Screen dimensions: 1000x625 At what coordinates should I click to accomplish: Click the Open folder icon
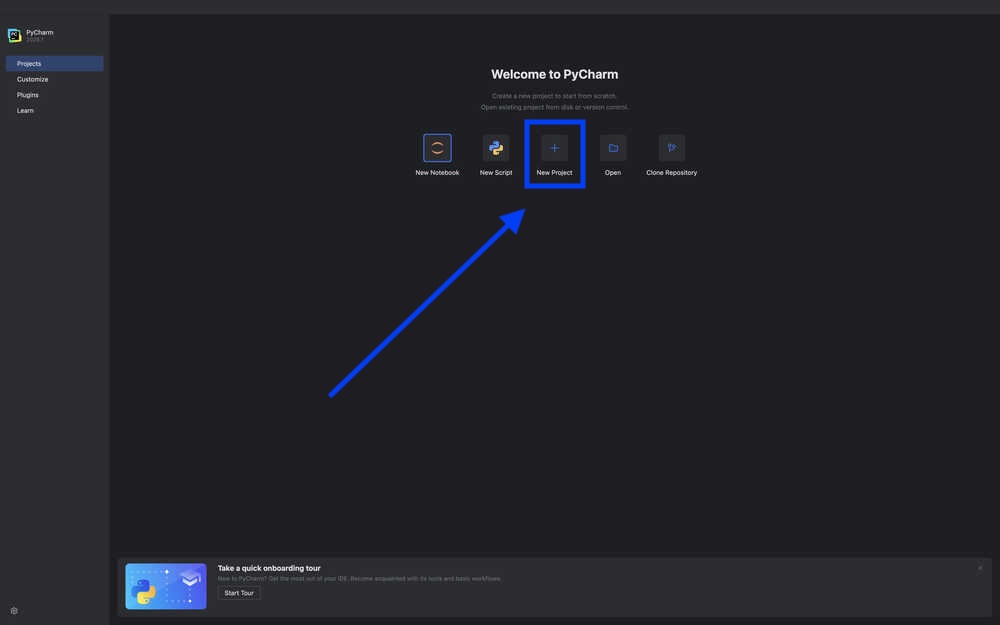[613, 148]
